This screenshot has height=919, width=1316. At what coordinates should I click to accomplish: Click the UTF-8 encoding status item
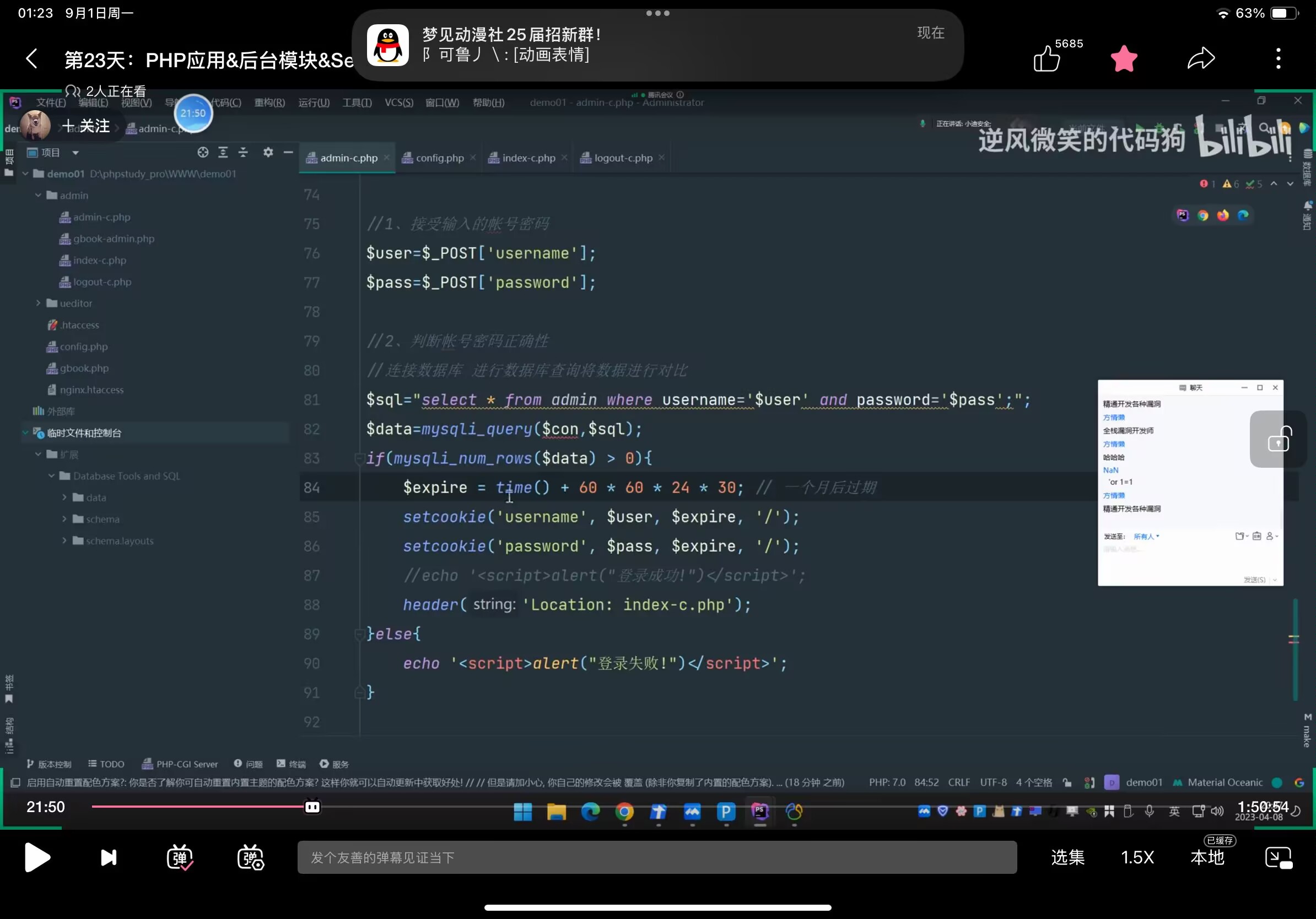(x=993, y=782)
